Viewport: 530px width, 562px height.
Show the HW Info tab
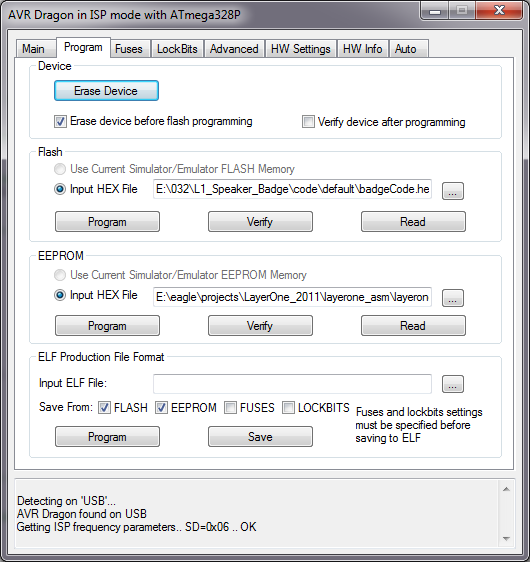tap(363, 49)
